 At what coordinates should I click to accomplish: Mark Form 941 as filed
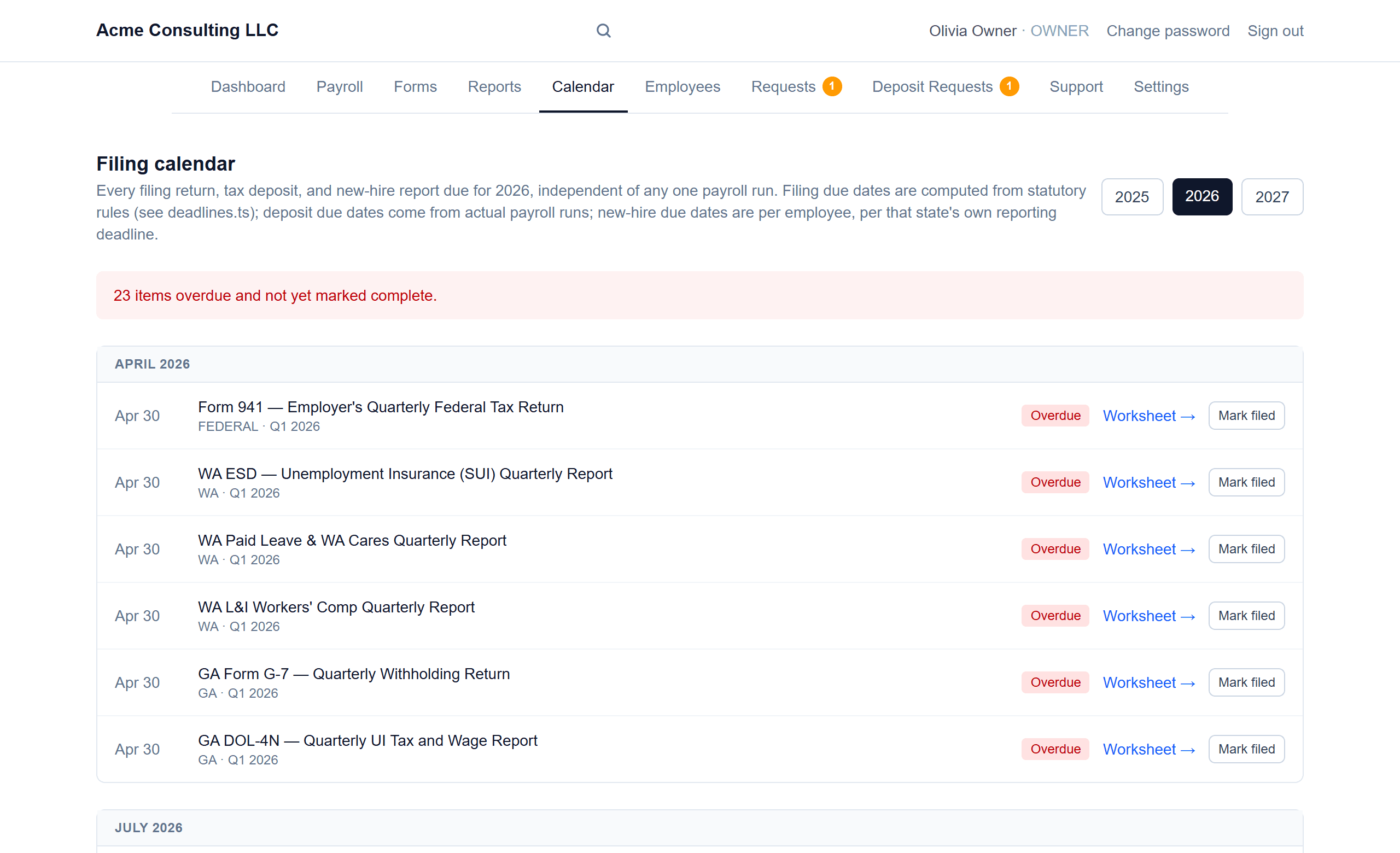1246,416
